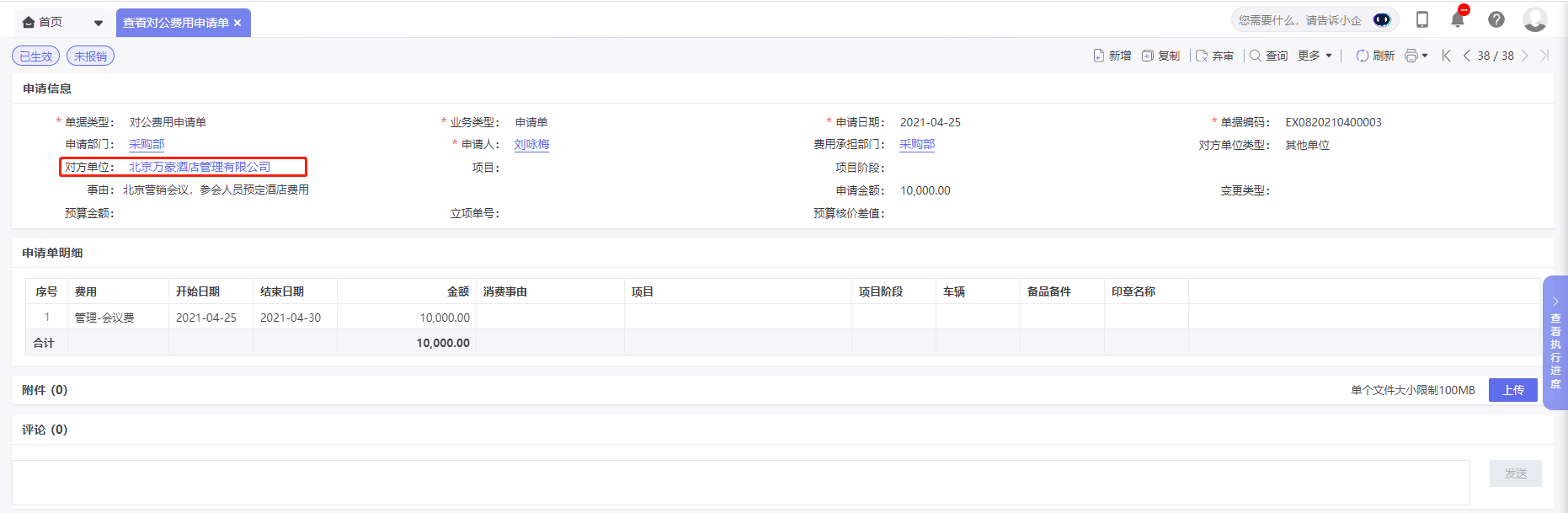Image resolution: width=1568 pixels, height=513 pixels.
Task: Click the 新增 (new) document icon
Action: 1098,56
